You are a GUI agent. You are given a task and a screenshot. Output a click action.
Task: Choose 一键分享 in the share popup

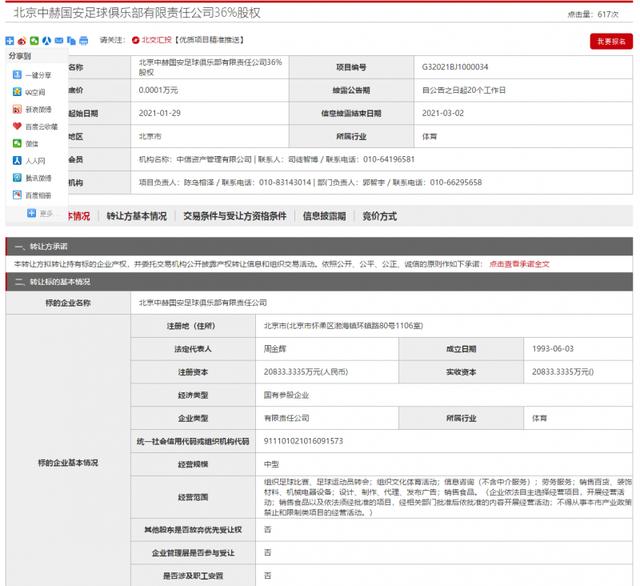click(x=32, y=75)
